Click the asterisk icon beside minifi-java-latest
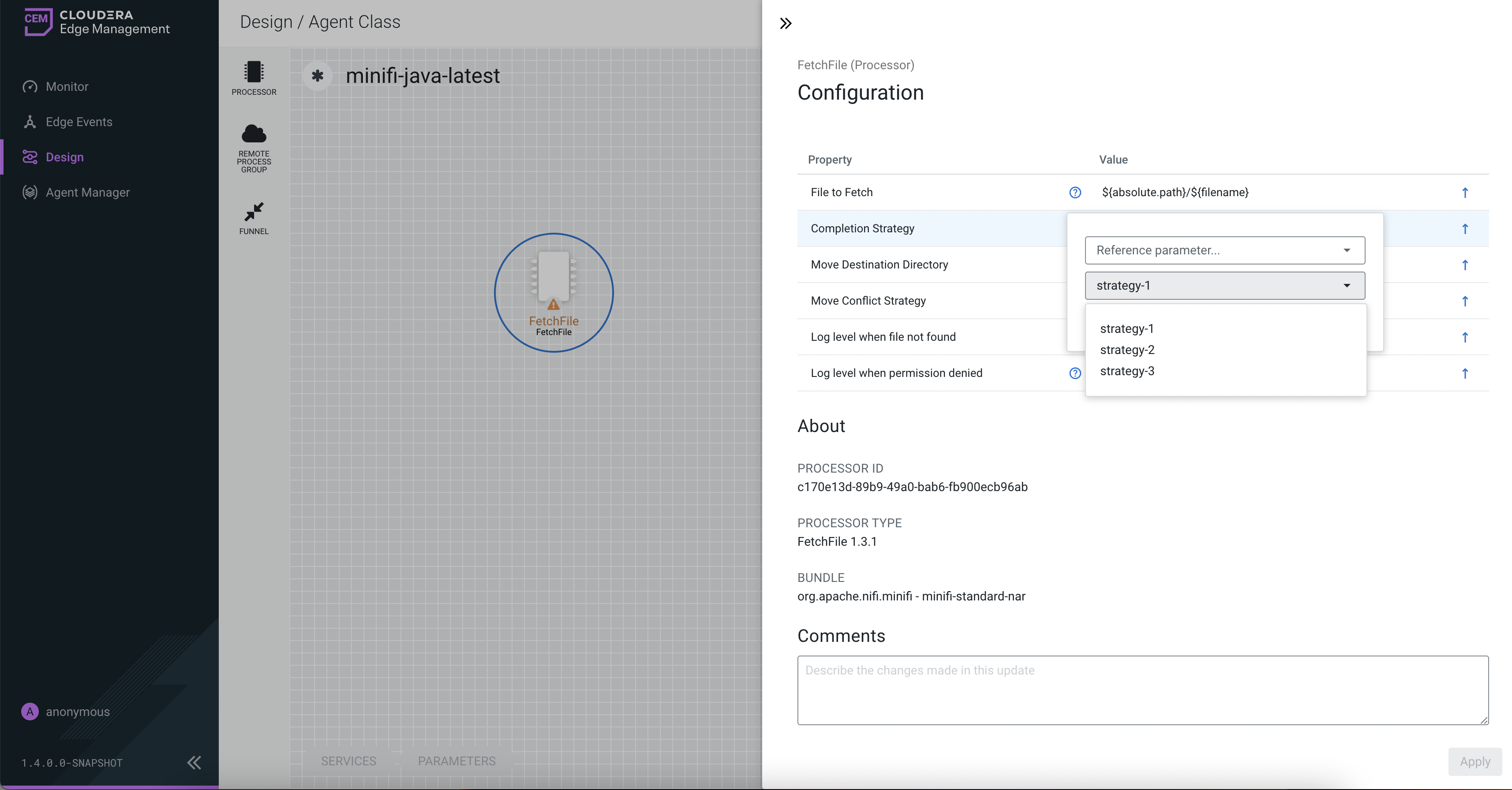The height and width of the screenshot is (790, 1512). tap(318, 76)
